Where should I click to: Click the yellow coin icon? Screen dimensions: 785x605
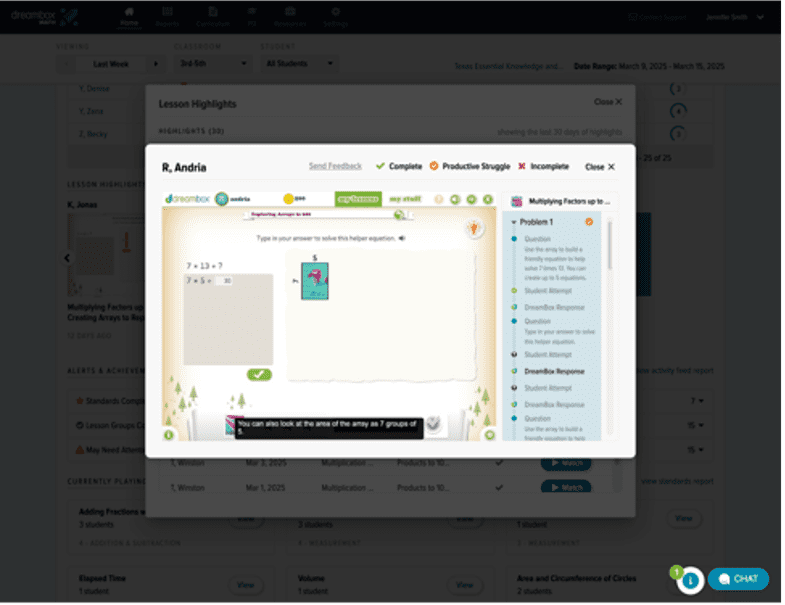click(x=288, y=199)
